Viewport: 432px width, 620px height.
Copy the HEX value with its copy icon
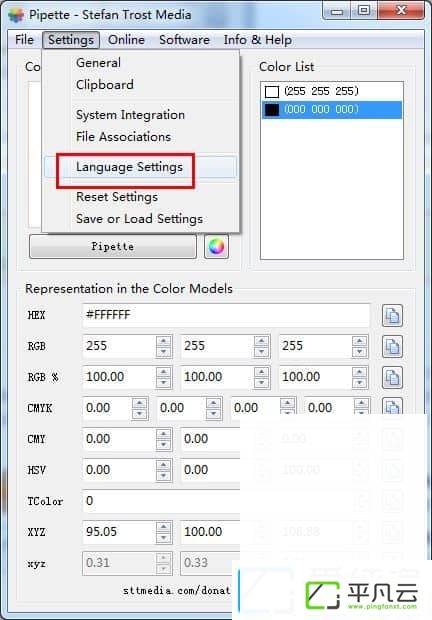click(x=392, y=316)
